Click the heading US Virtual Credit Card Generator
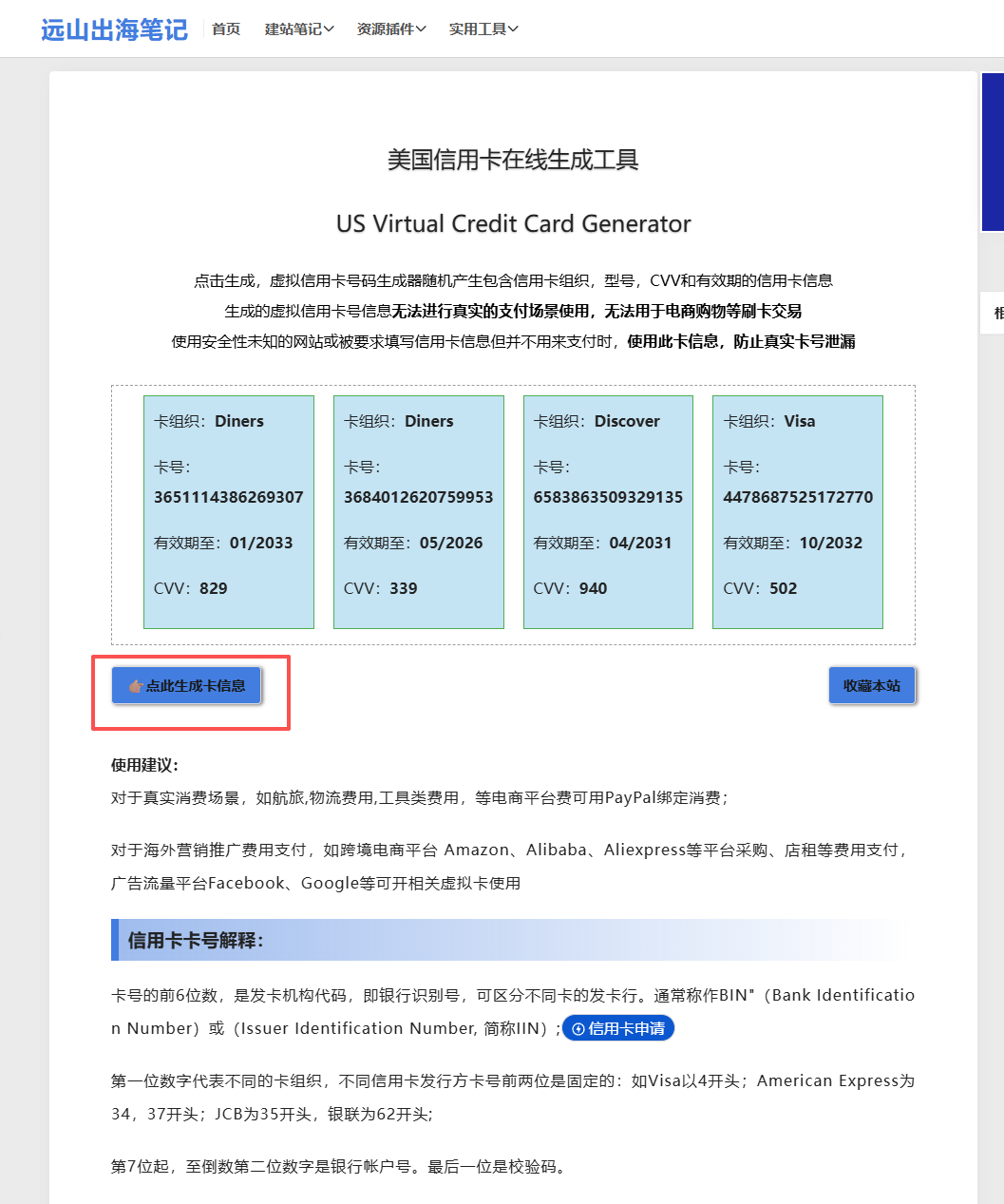This screenshot has width=1004, height=1204. click(513, 224)
